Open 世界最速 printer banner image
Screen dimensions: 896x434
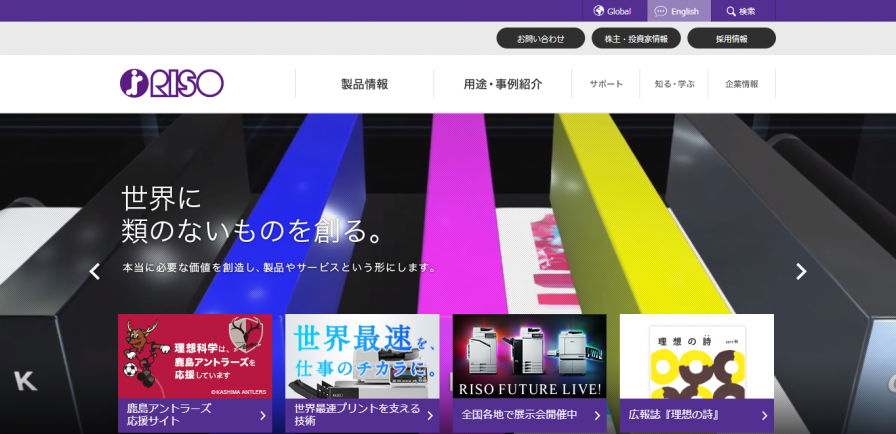pos(362,356)
